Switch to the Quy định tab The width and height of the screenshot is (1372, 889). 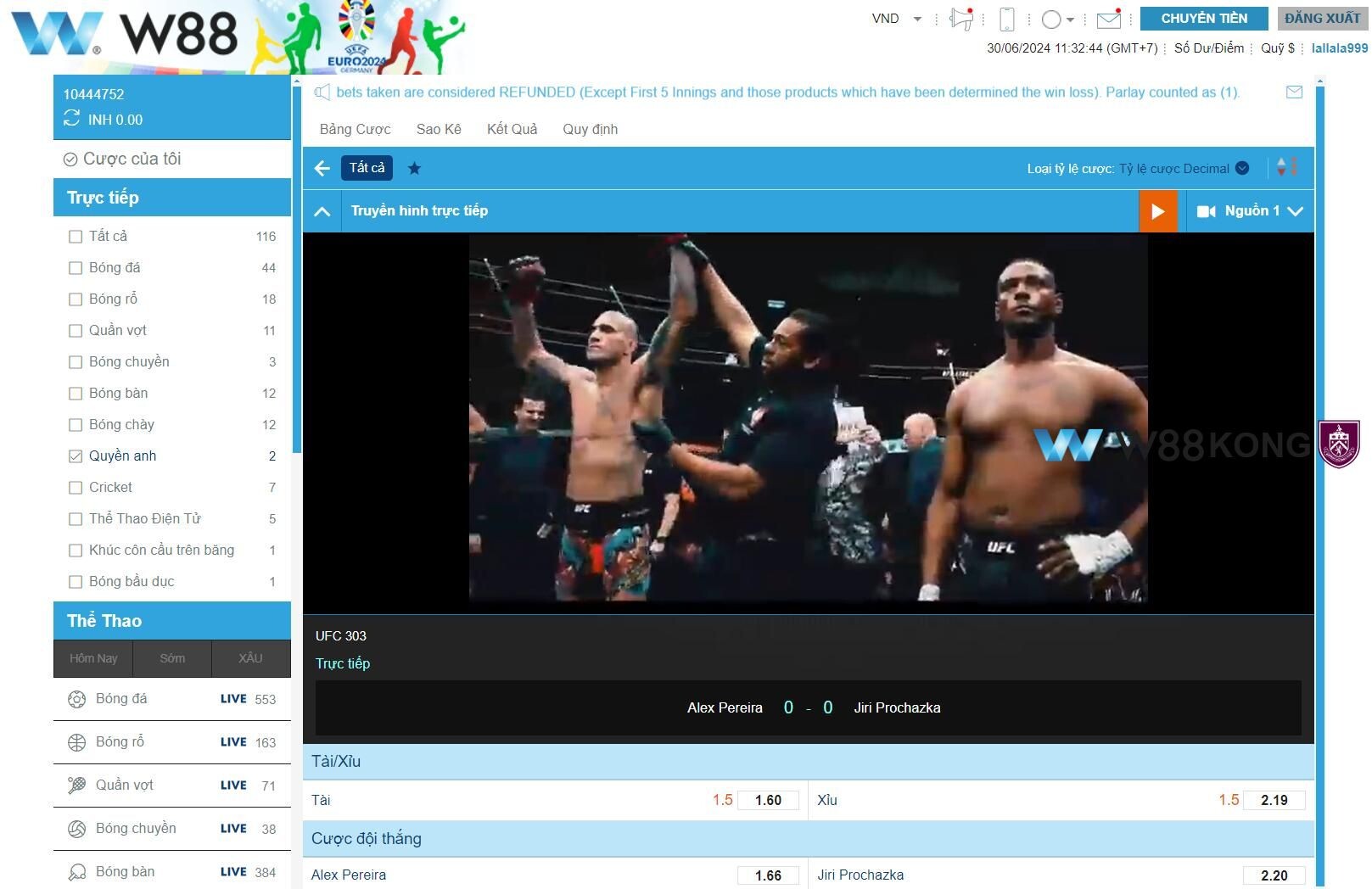[590, 129]
